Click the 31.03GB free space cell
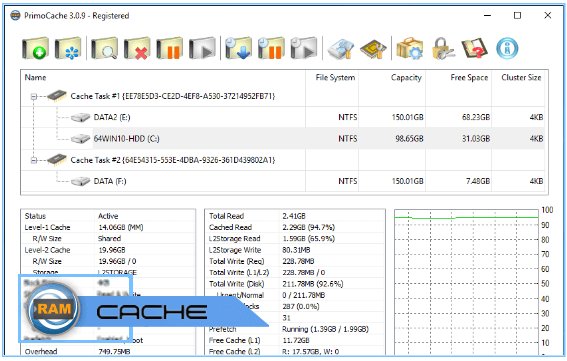 pyautogui.click(x=476, y=139)
